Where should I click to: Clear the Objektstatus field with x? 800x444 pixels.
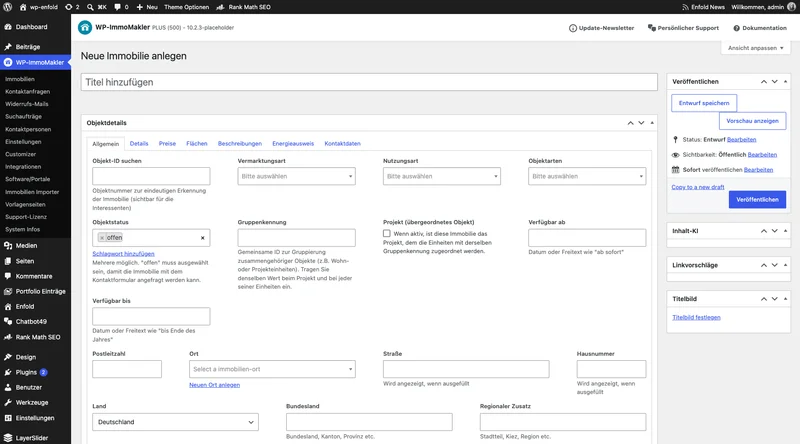(203, 238)
